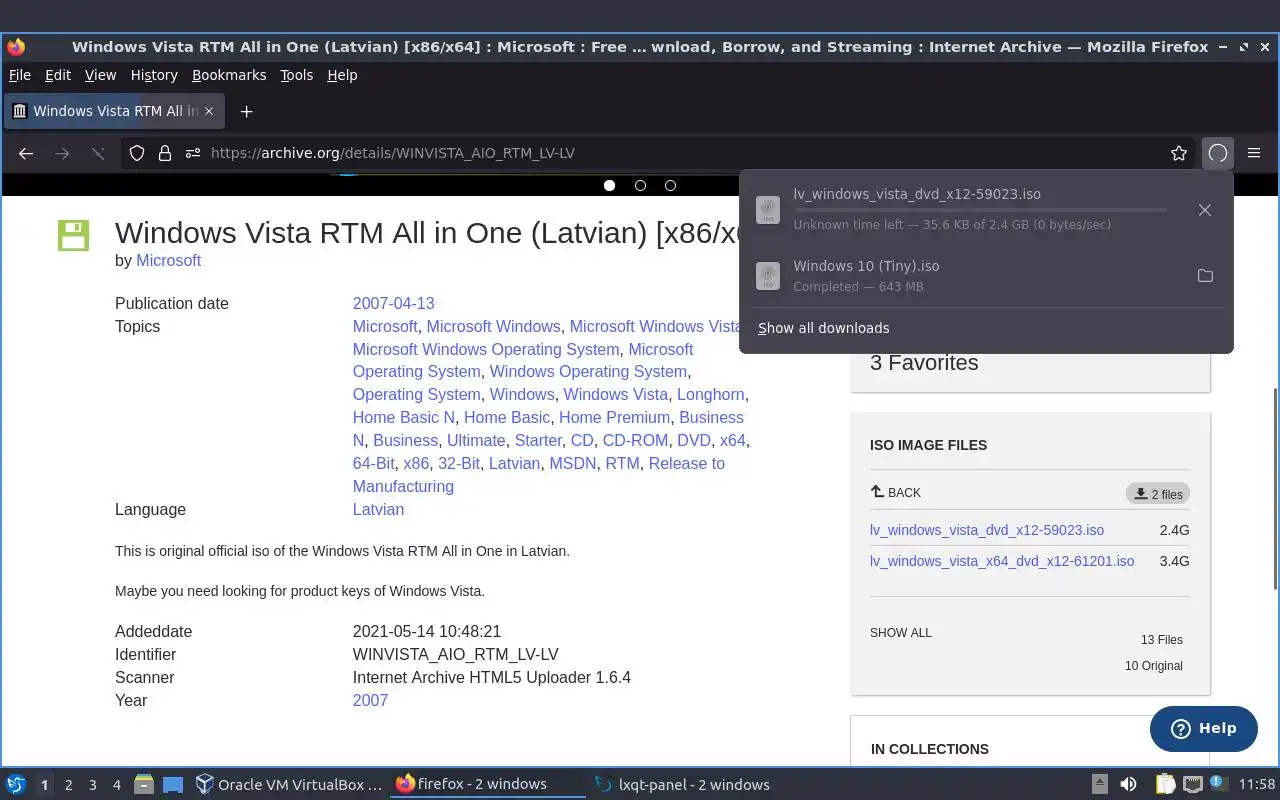Click the 11:58 panel clock
Screen dimensions: 1280x800
[x=1257, y=785]
